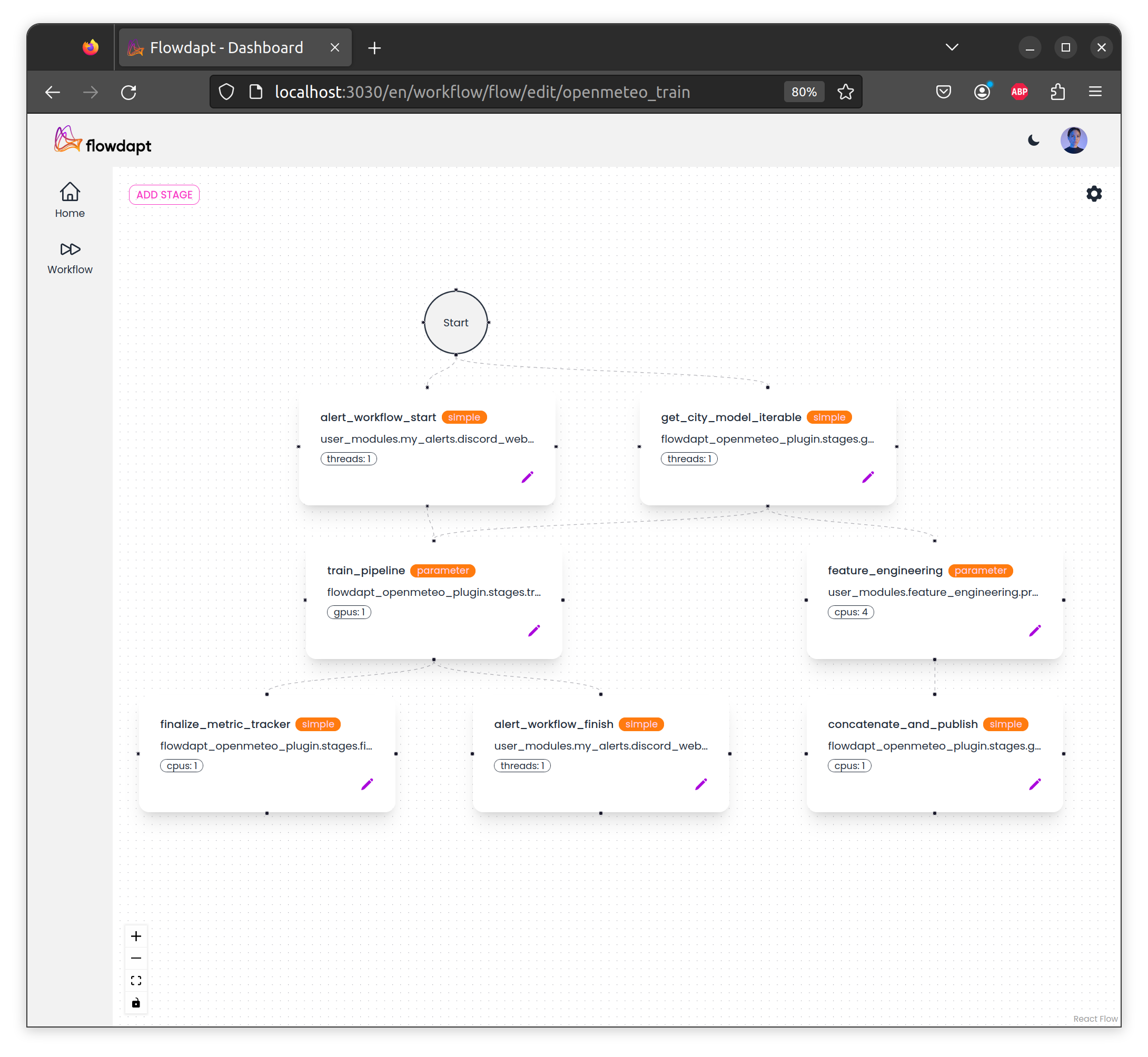Click the workflow settings gear icon
This screenshot has height=1057, width=1148.
coord(1094,194)
